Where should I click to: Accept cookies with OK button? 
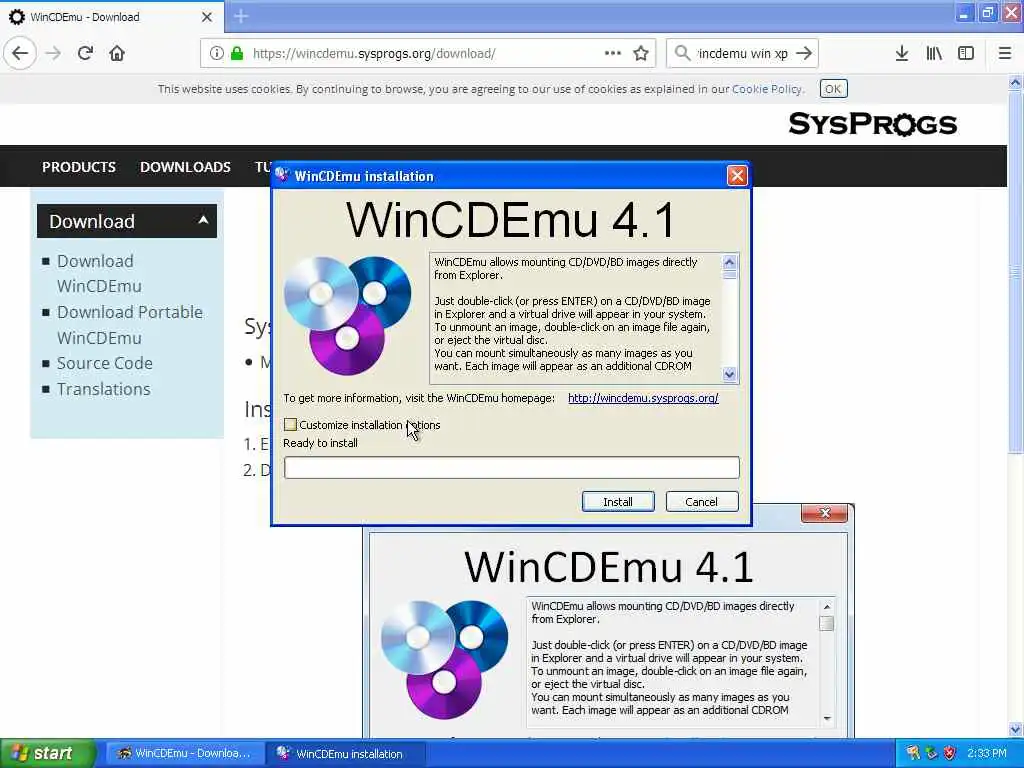(x=833, y=89)
